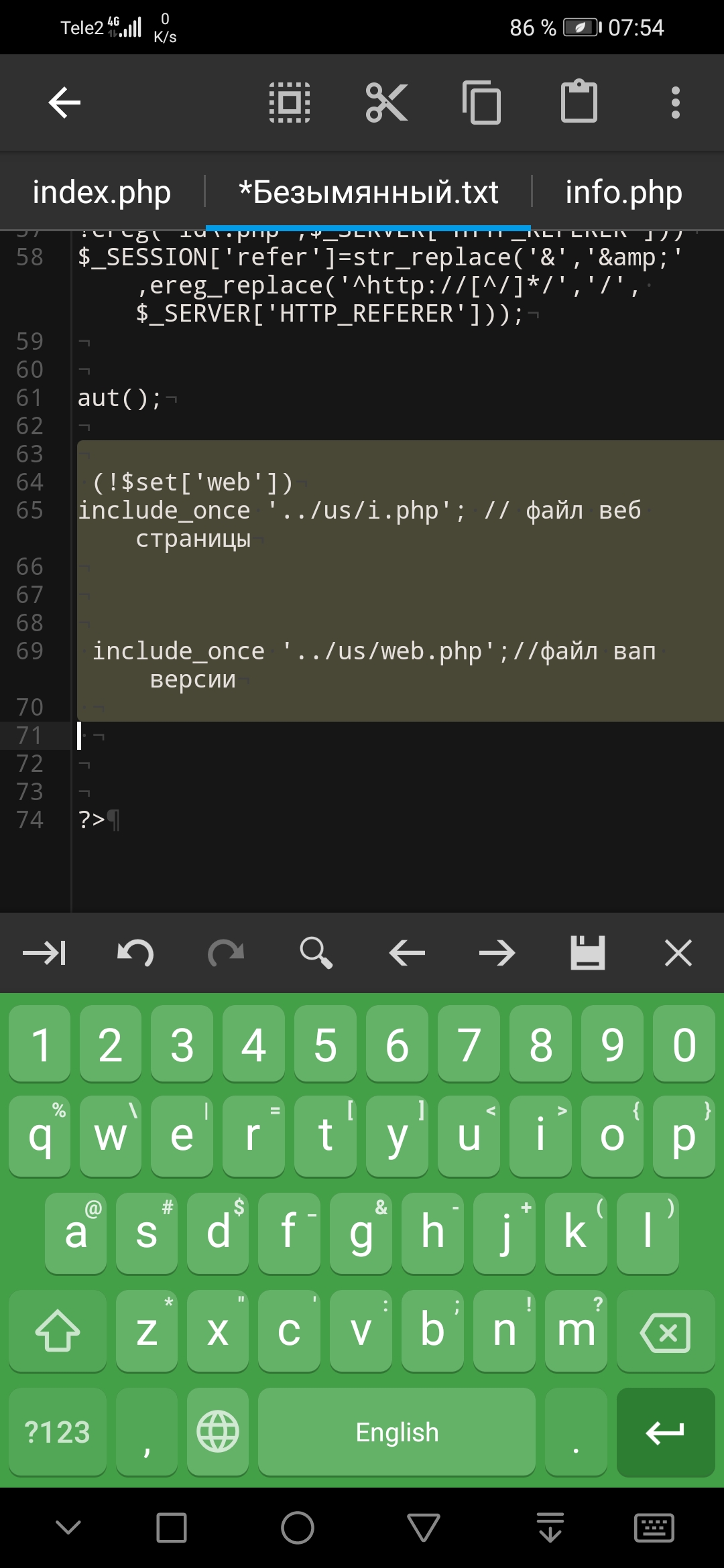724x1568 pixels.
Task: Toggle Shift key on keyboard
Action: [x=58, y=1331]
